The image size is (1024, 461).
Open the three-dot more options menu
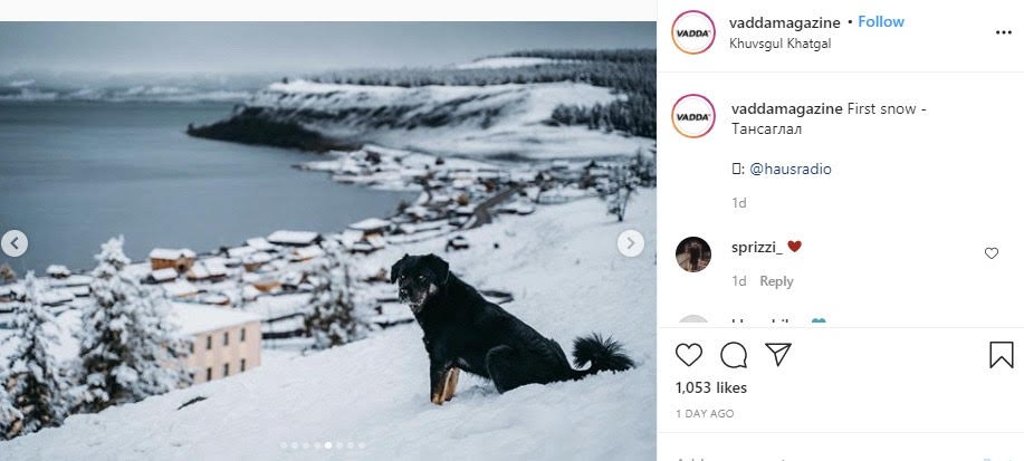[1003, 32]
